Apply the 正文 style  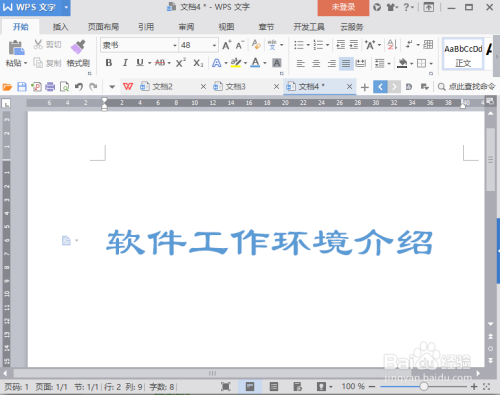point(463,54)
